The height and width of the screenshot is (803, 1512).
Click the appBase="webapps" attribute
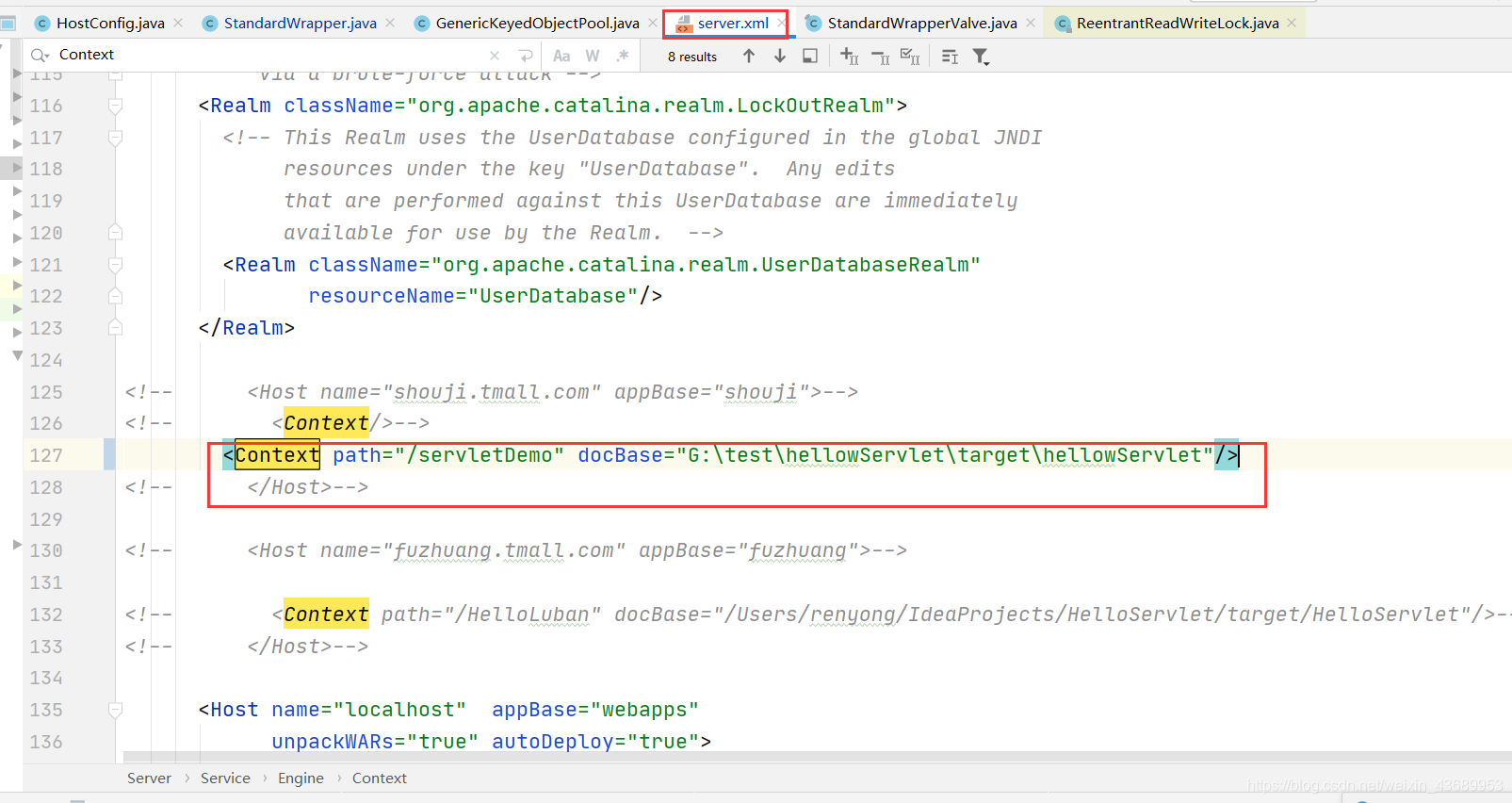pyautogui.click(x=595, y=710)
